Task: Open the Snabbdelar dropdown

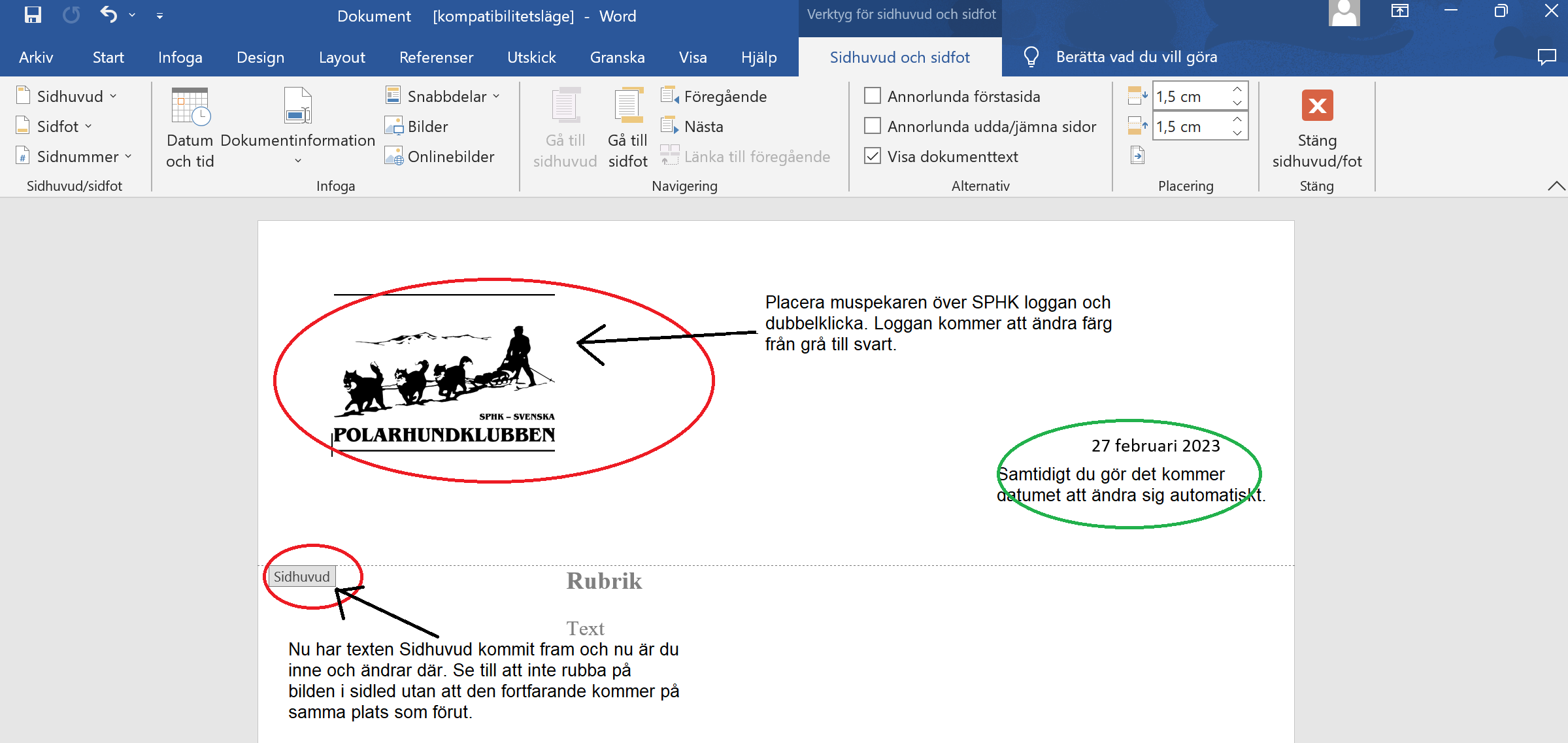Action: (x=443, y=96)
